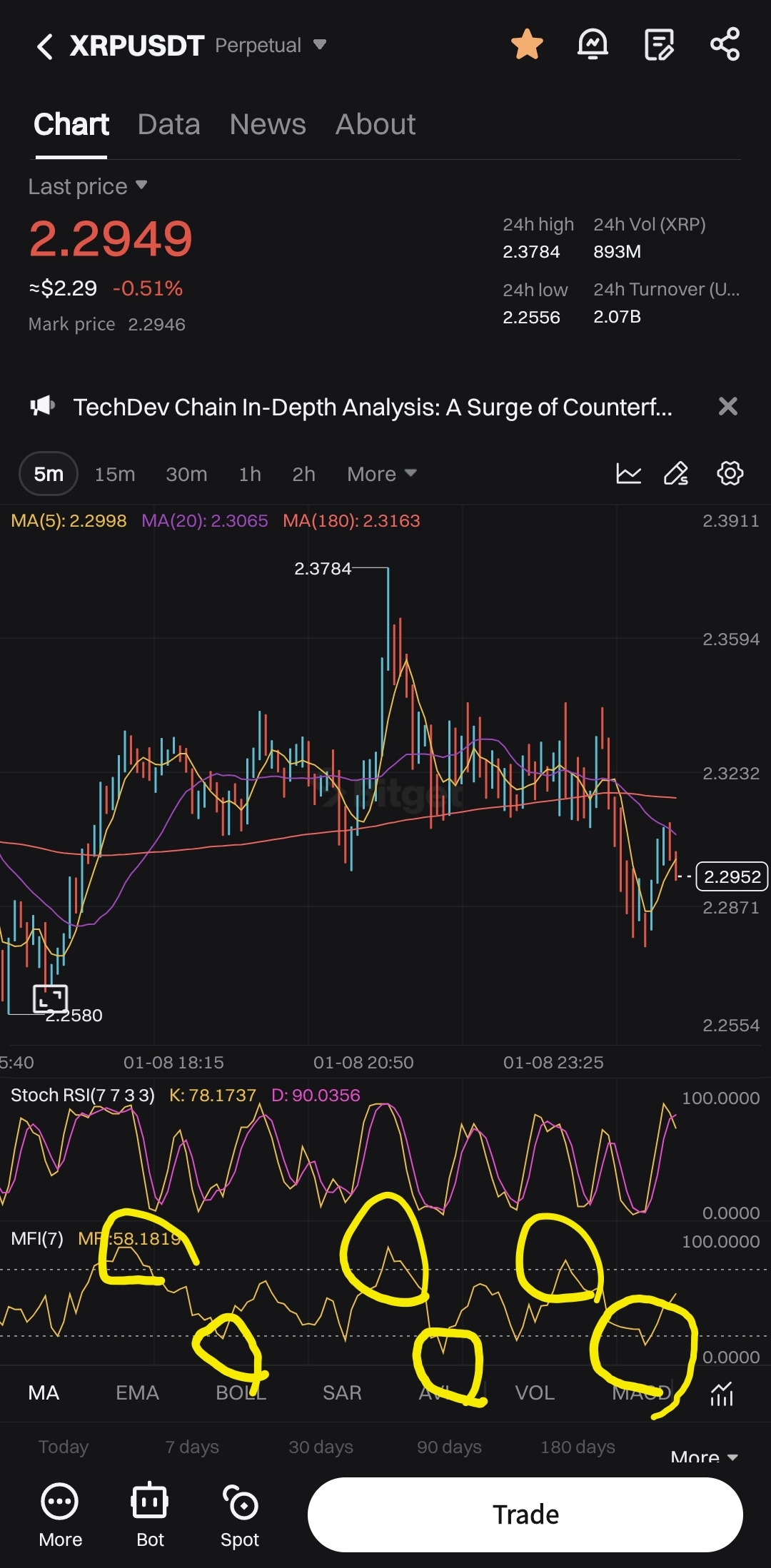Tap the Mark price 2.2946
The height and width of the screenshot is (1568, 771).
click(x=106, y=324)
